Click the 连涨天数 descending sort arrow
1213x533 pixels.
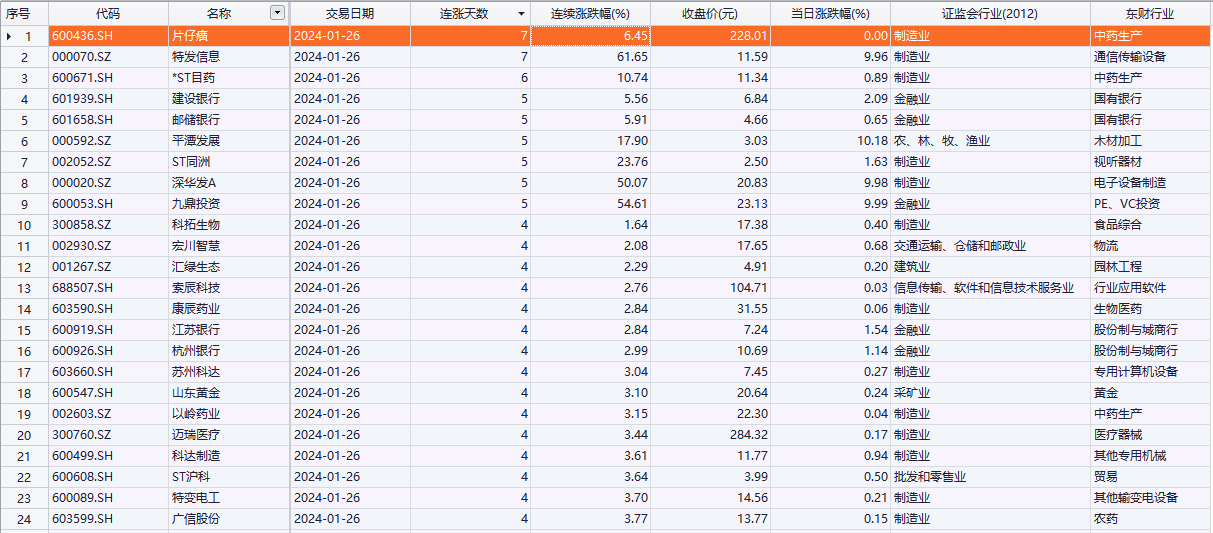tap(520, 14)
